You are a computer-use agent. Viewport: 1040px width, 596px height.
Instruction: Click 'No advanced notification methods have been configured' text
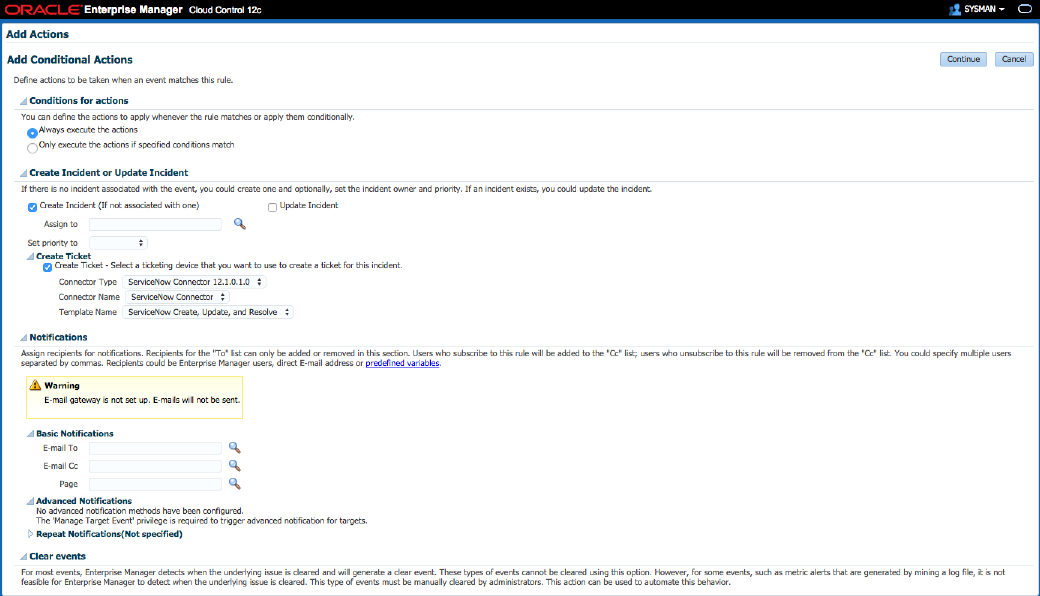pyautogui.click(x=139, y=511)
